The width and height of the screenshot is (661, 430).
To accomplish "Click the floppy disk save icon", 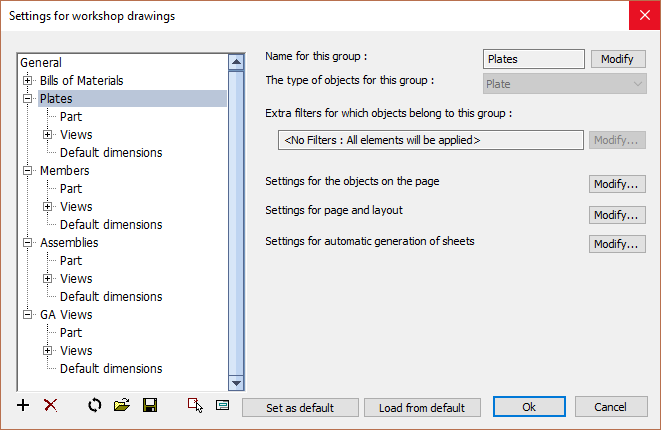I will click(x=150, y=405).
